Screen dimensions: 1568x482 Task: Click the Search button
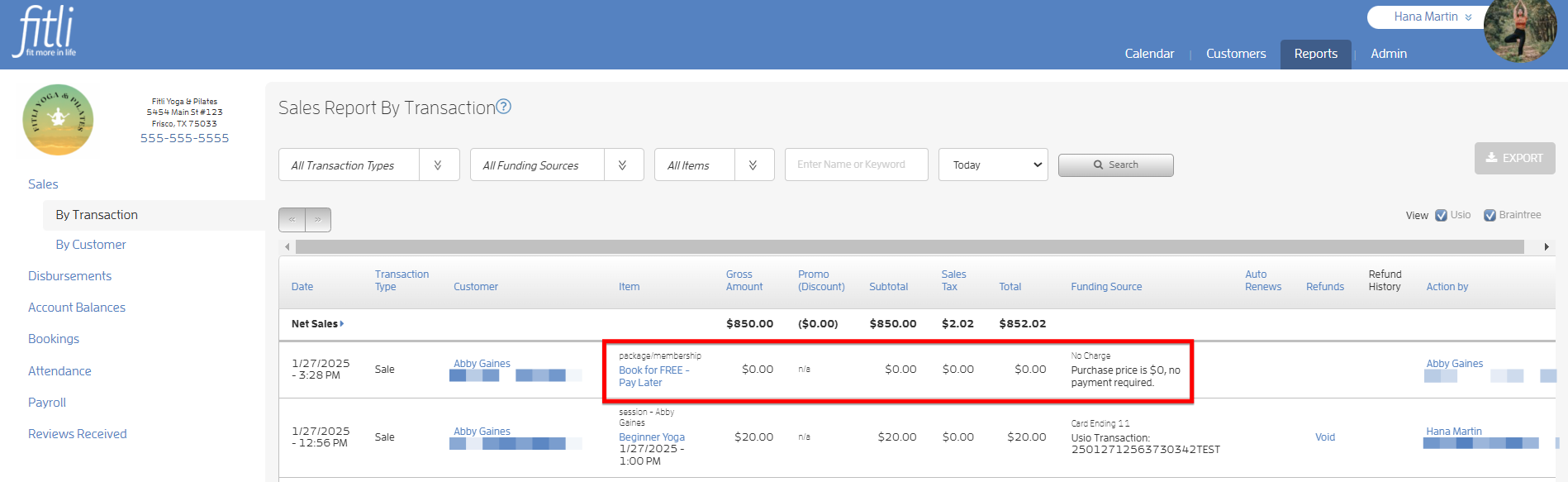[1115, 165]
